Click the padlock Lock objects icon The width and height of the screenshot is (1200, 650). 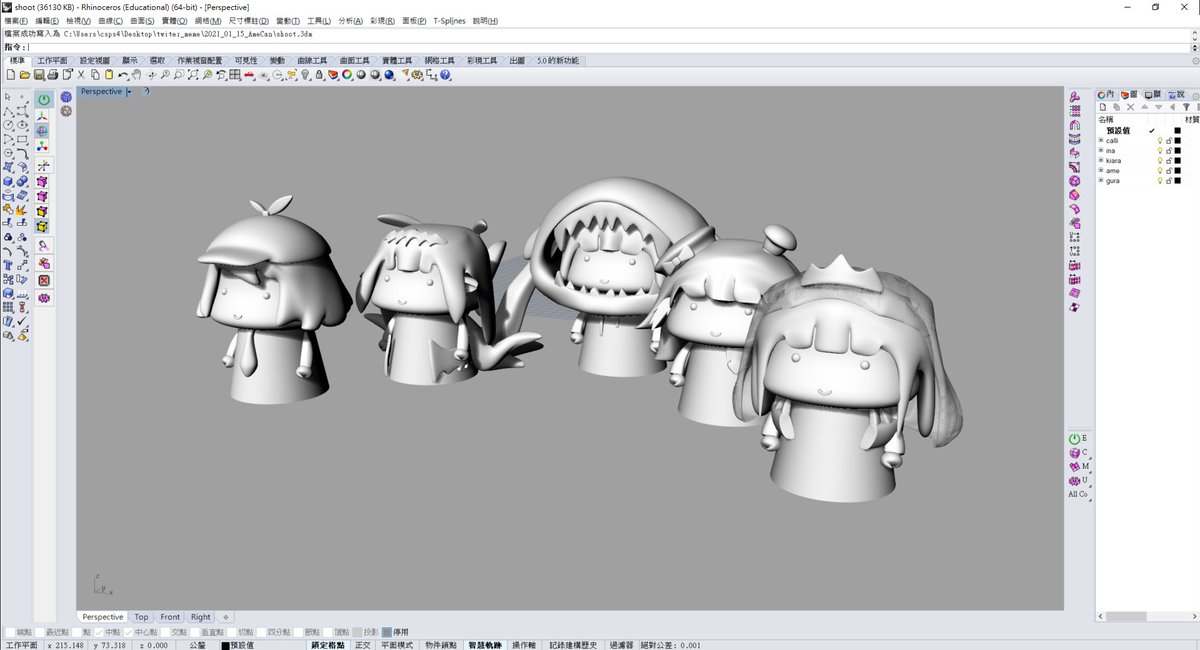(319, 74)
